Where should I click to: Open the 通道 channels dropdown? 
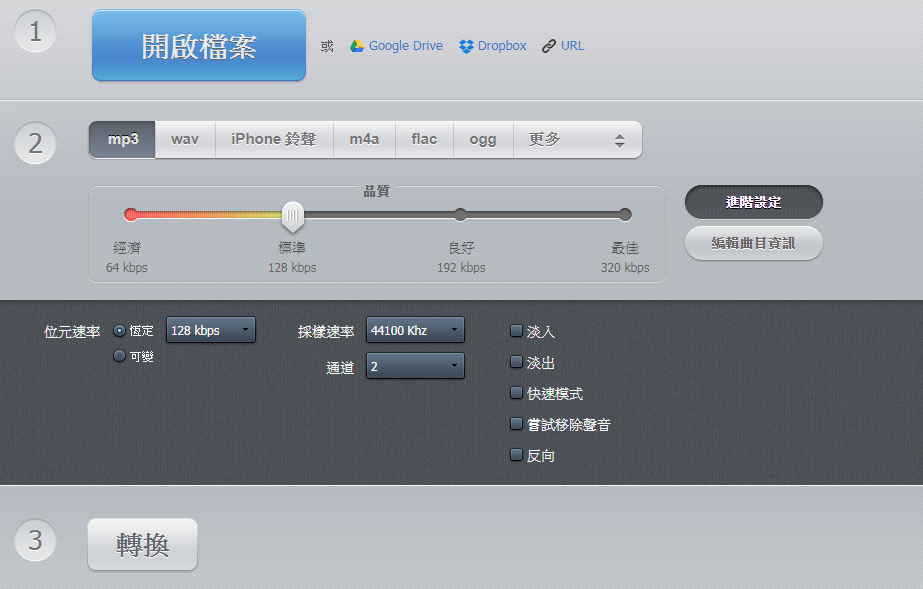coord(415,366)
